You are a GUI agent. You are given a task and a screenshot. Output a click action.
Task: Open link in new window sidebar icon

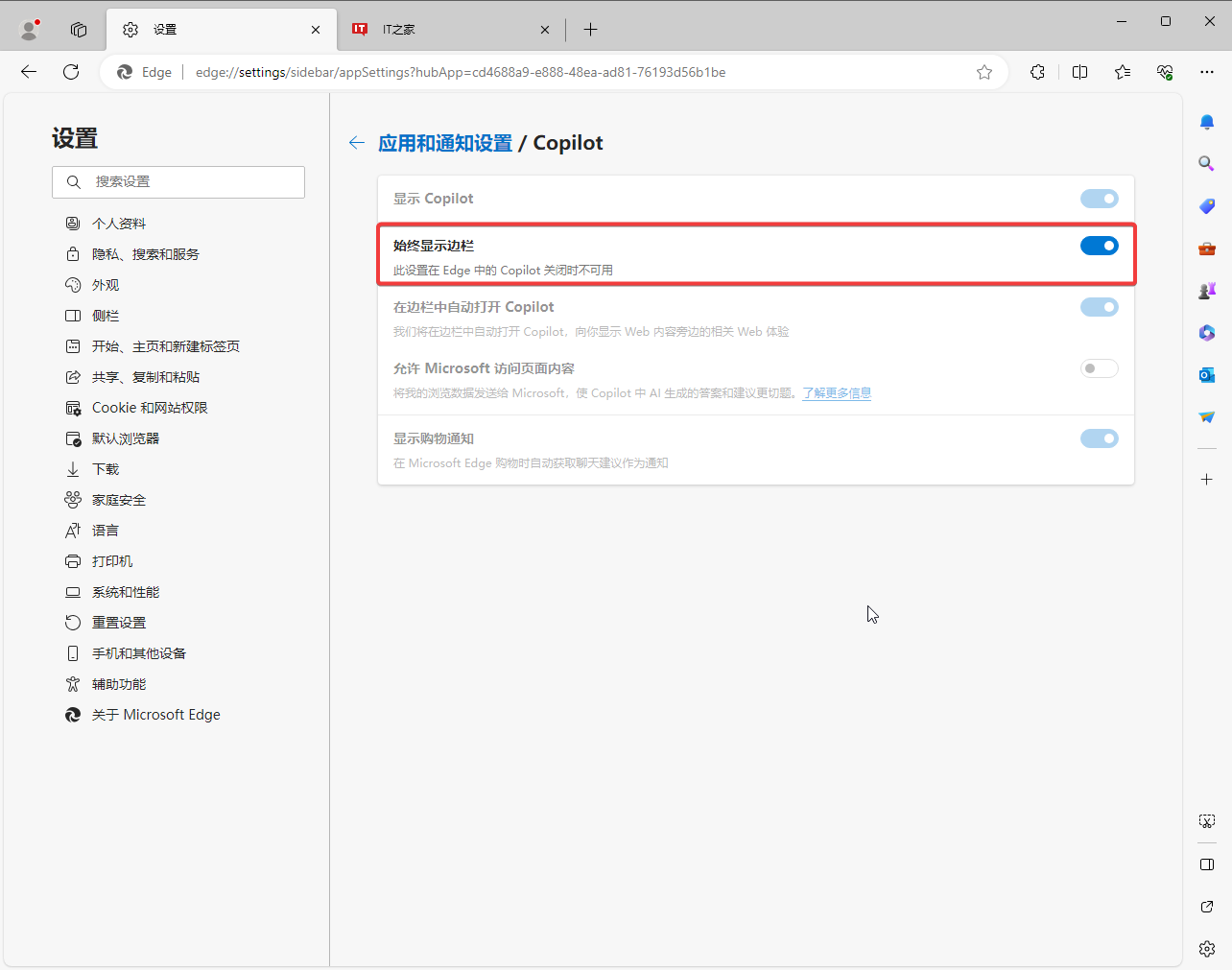pos(1207,907)
